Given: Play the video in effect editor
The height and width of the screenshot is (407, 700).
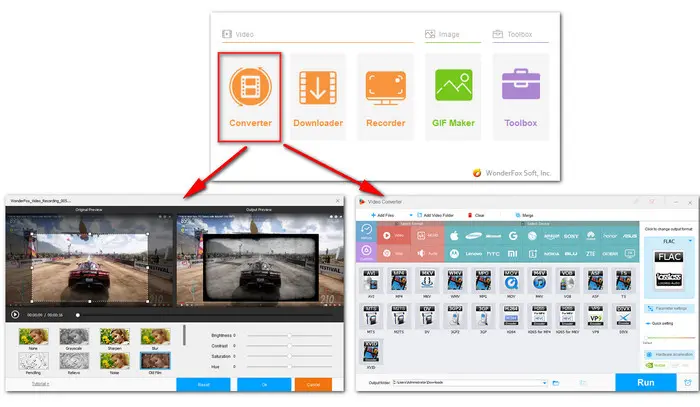Looking at the screenshot, I should click(x=15, y=315).
